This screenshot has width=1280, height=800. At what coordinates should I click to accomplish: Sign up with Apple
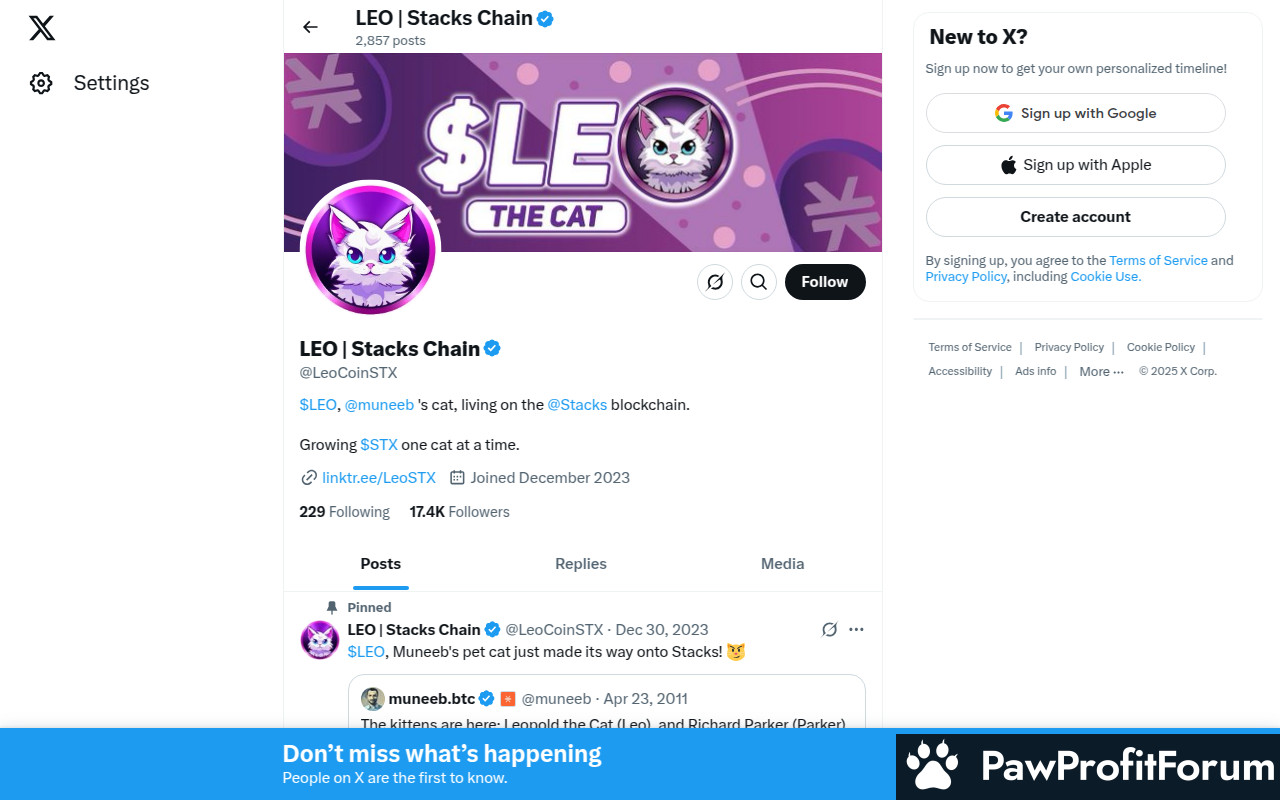point(1075,165)
